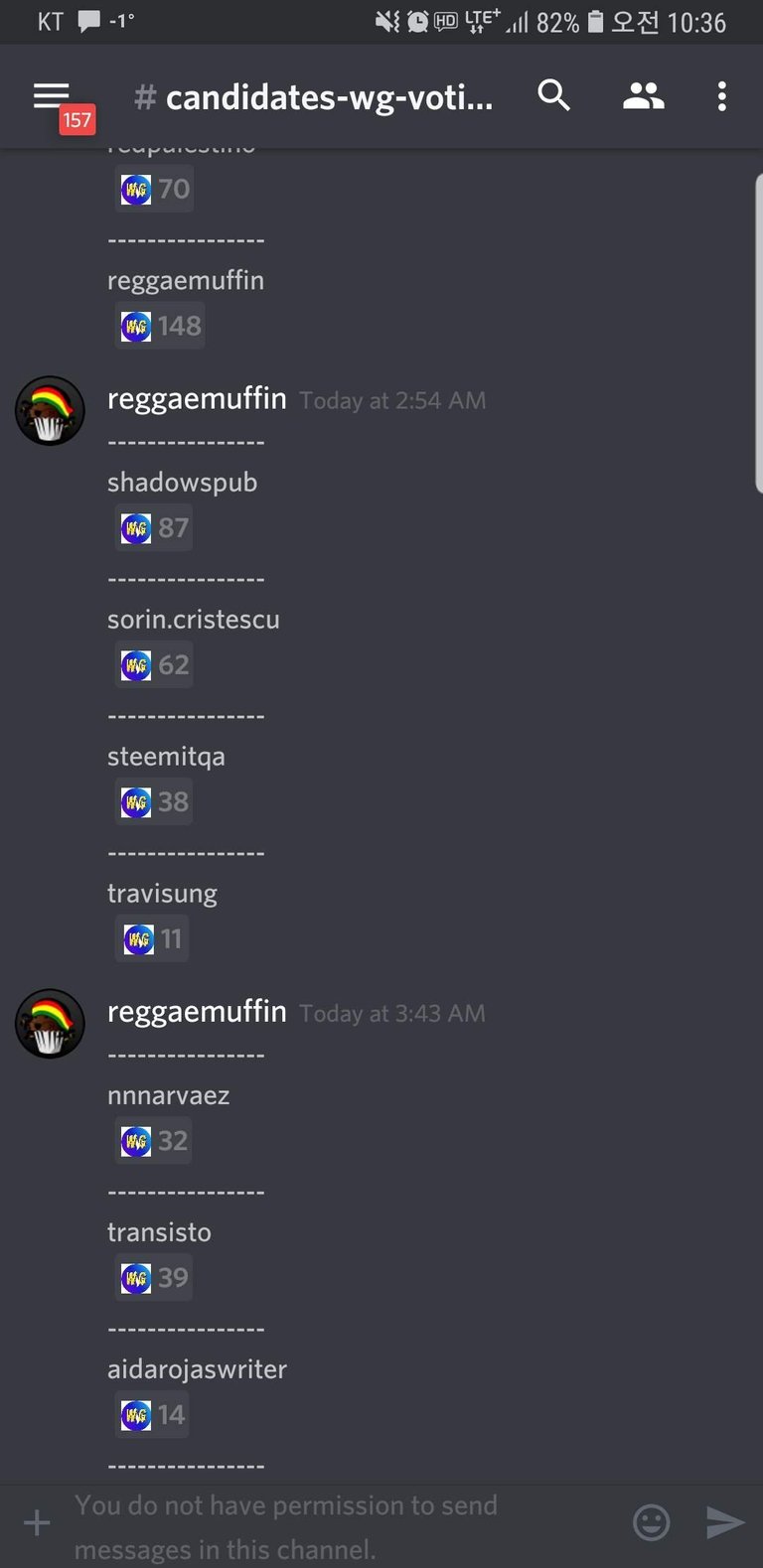763x1568 pixels.
Task: Toggle WG reaction on aidarojaswriter (14)
Action: pyautogui.click(x=152, y=1414)
